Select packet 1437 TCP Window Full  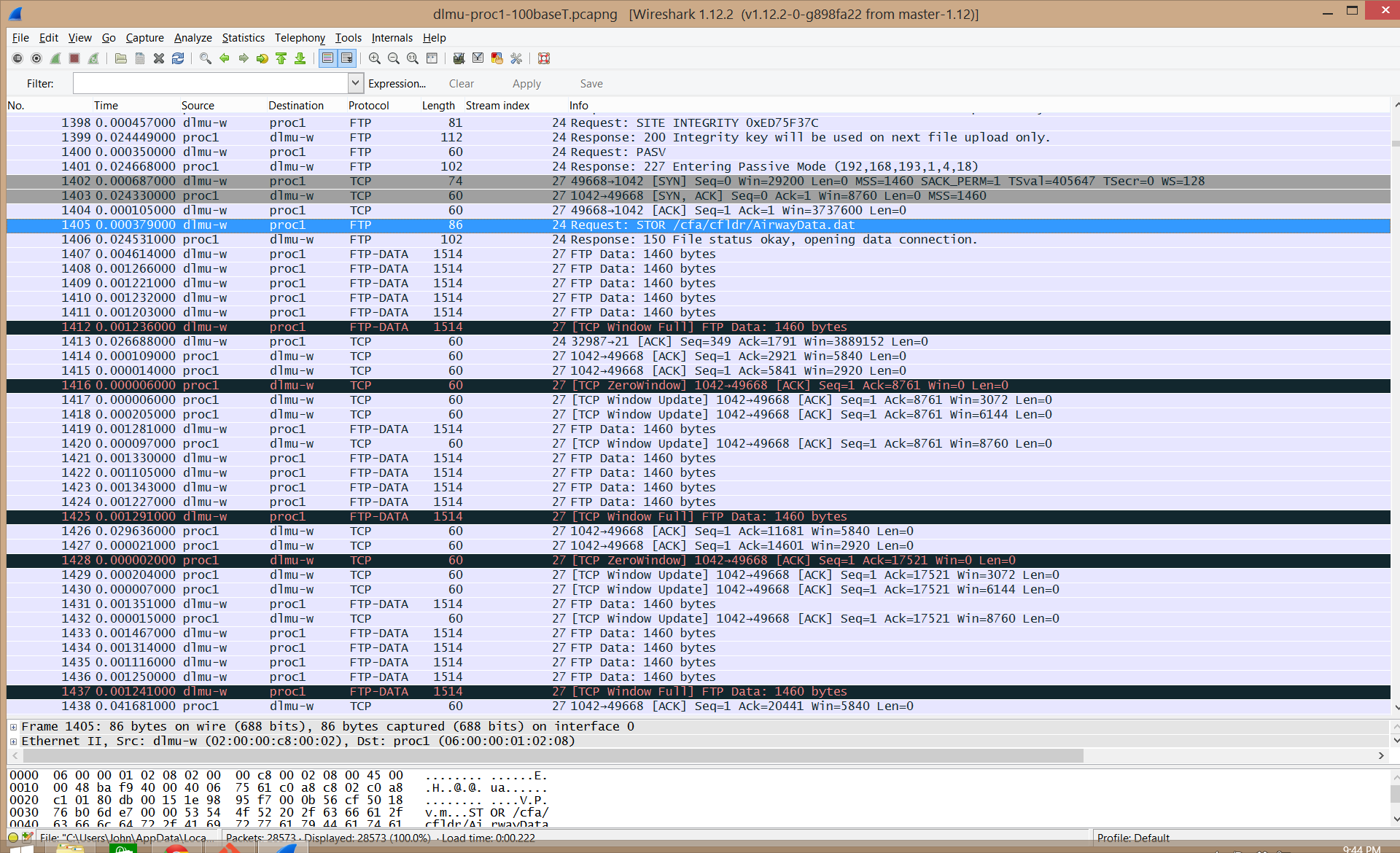tap(698, 692)
